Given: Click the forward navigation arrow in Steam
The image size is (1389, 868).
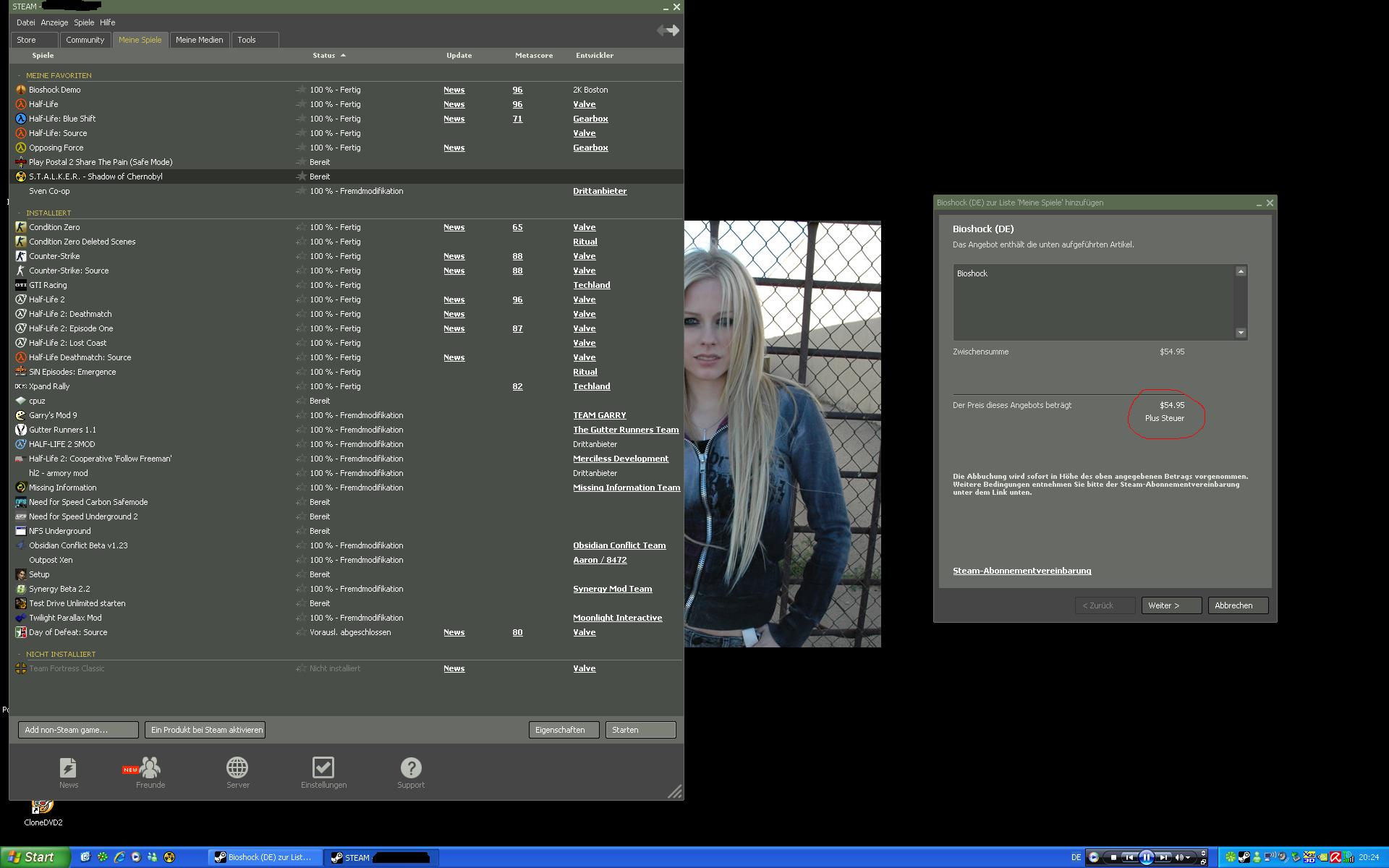Looking at the screenshot, I should 674,30.
